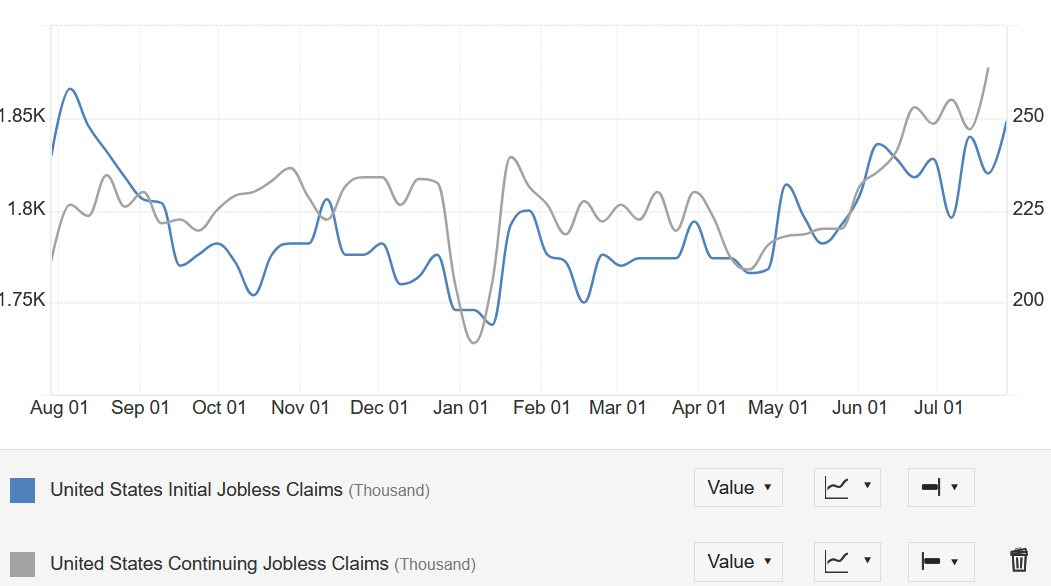Delete the Continuing Jobless Claims series with trash icon

tap(1019, 560)
